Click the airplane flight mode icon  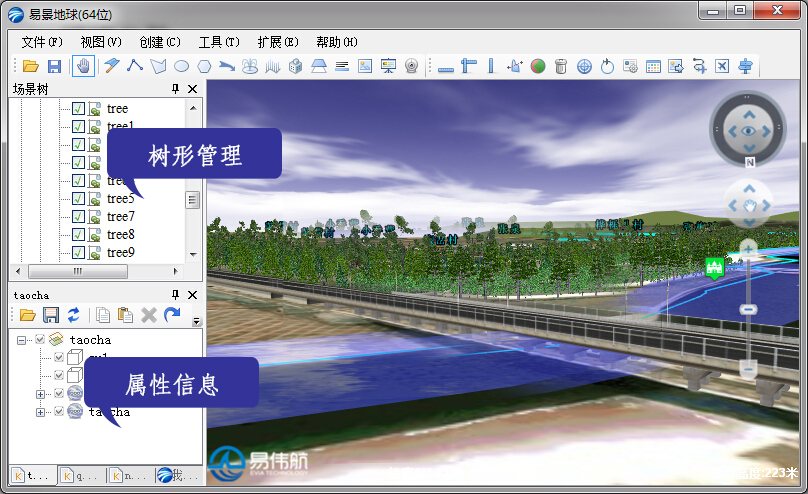pyautogui.click(x=722, y=66)
